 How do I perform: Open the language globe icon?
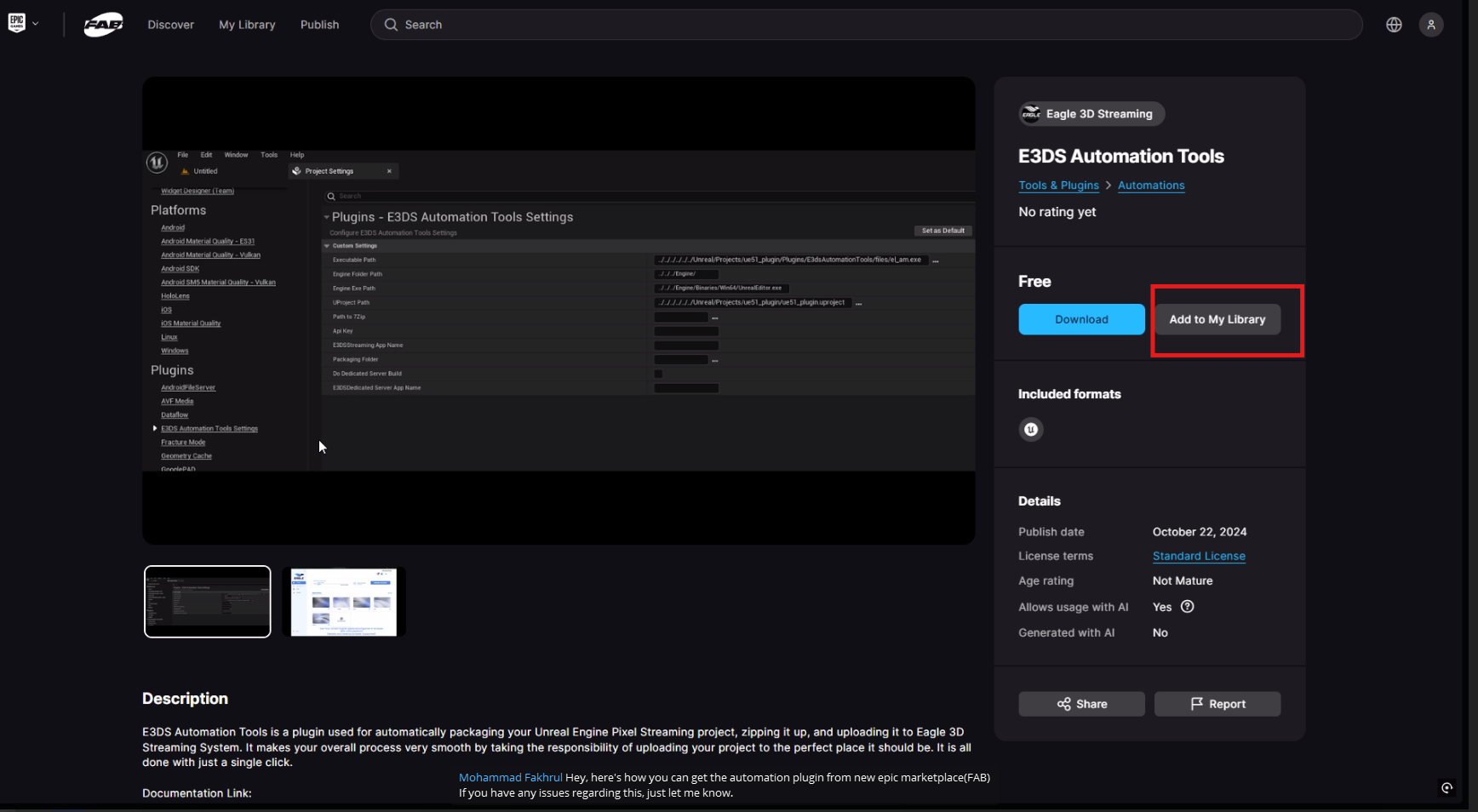click(1394, 25)
